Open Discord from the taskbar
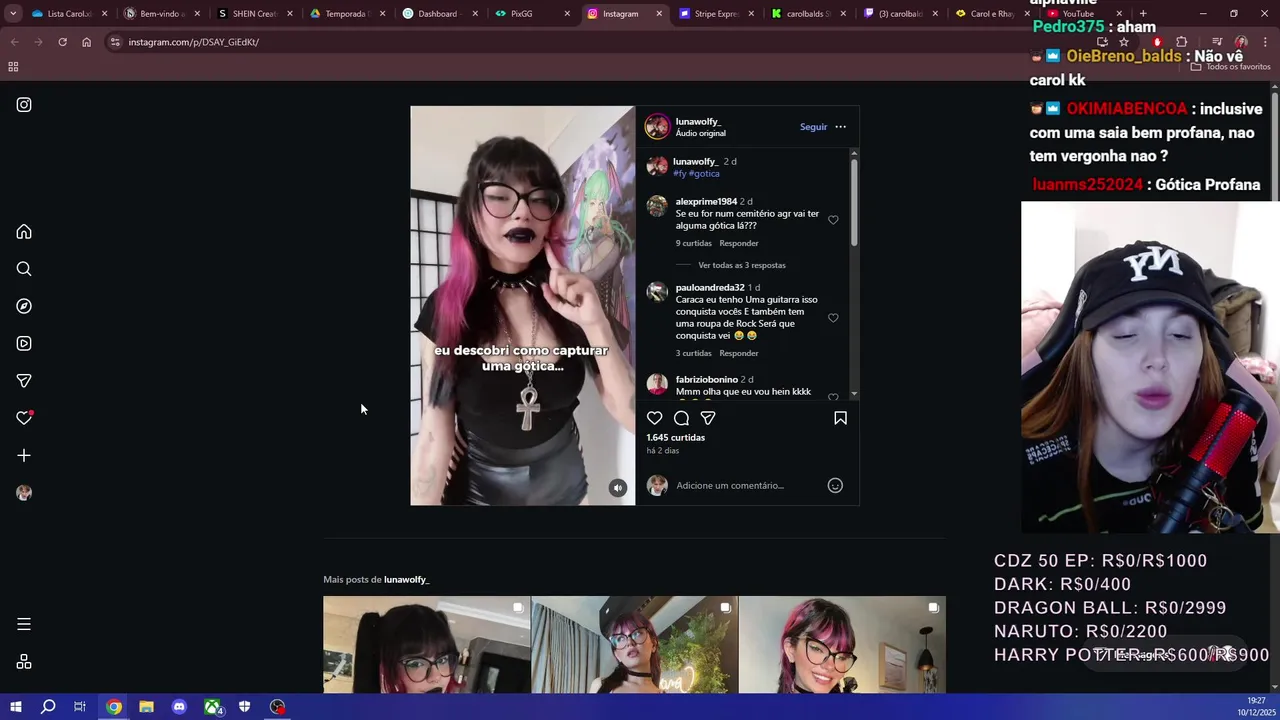This screenshot has height=720, width=1280. pos(179,707)
